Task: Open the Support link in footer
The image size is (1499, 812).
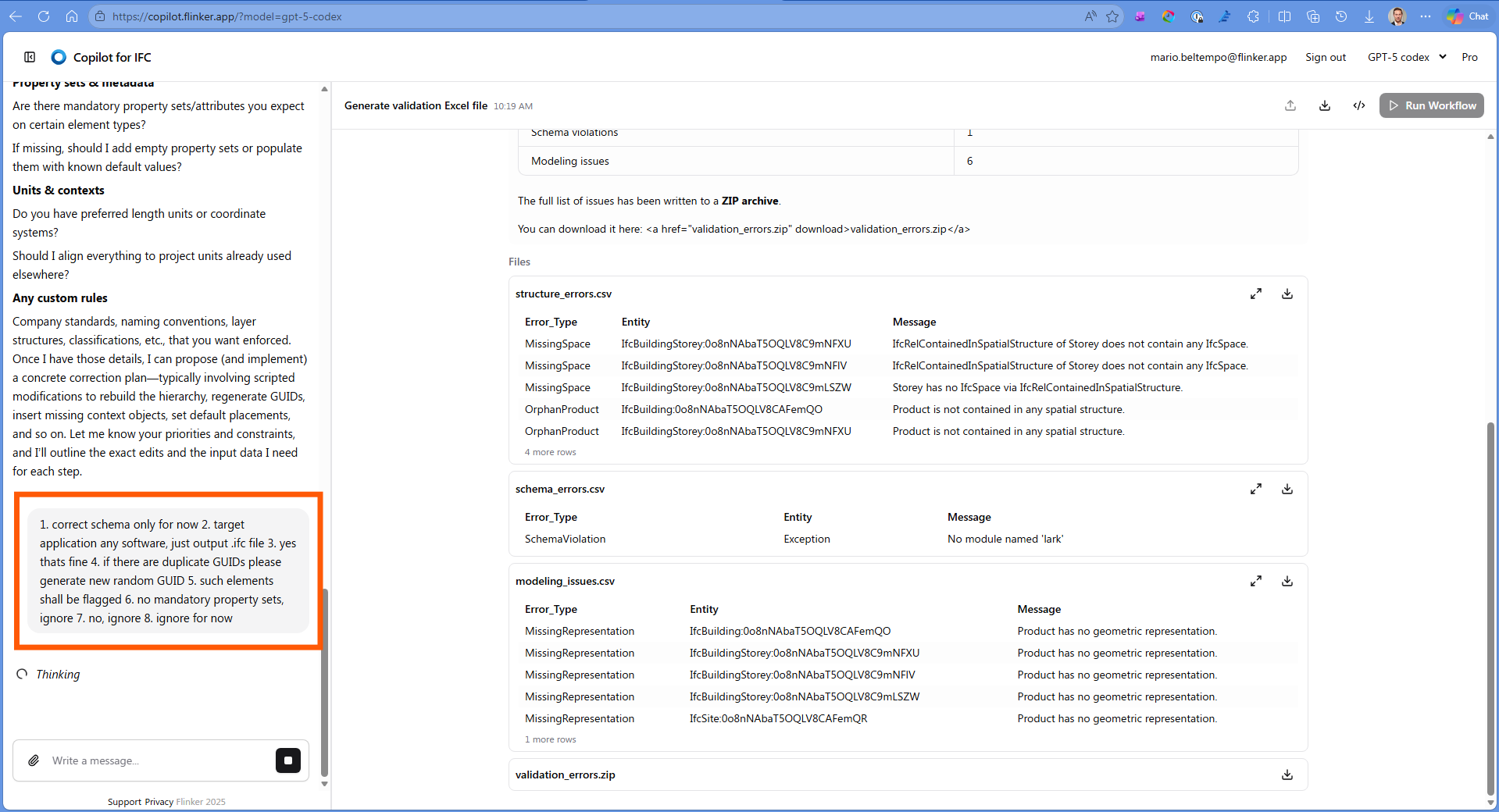Action: click(124, 802)
